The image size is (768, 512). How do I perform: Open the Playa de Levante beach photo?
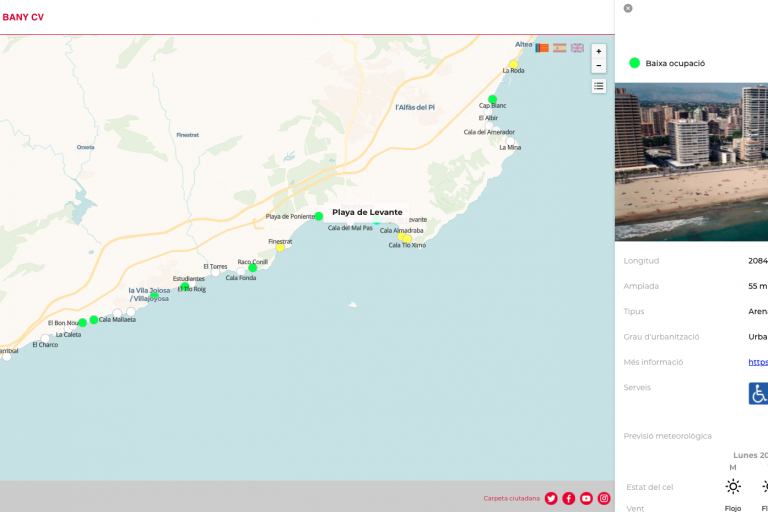click(692, 162)
